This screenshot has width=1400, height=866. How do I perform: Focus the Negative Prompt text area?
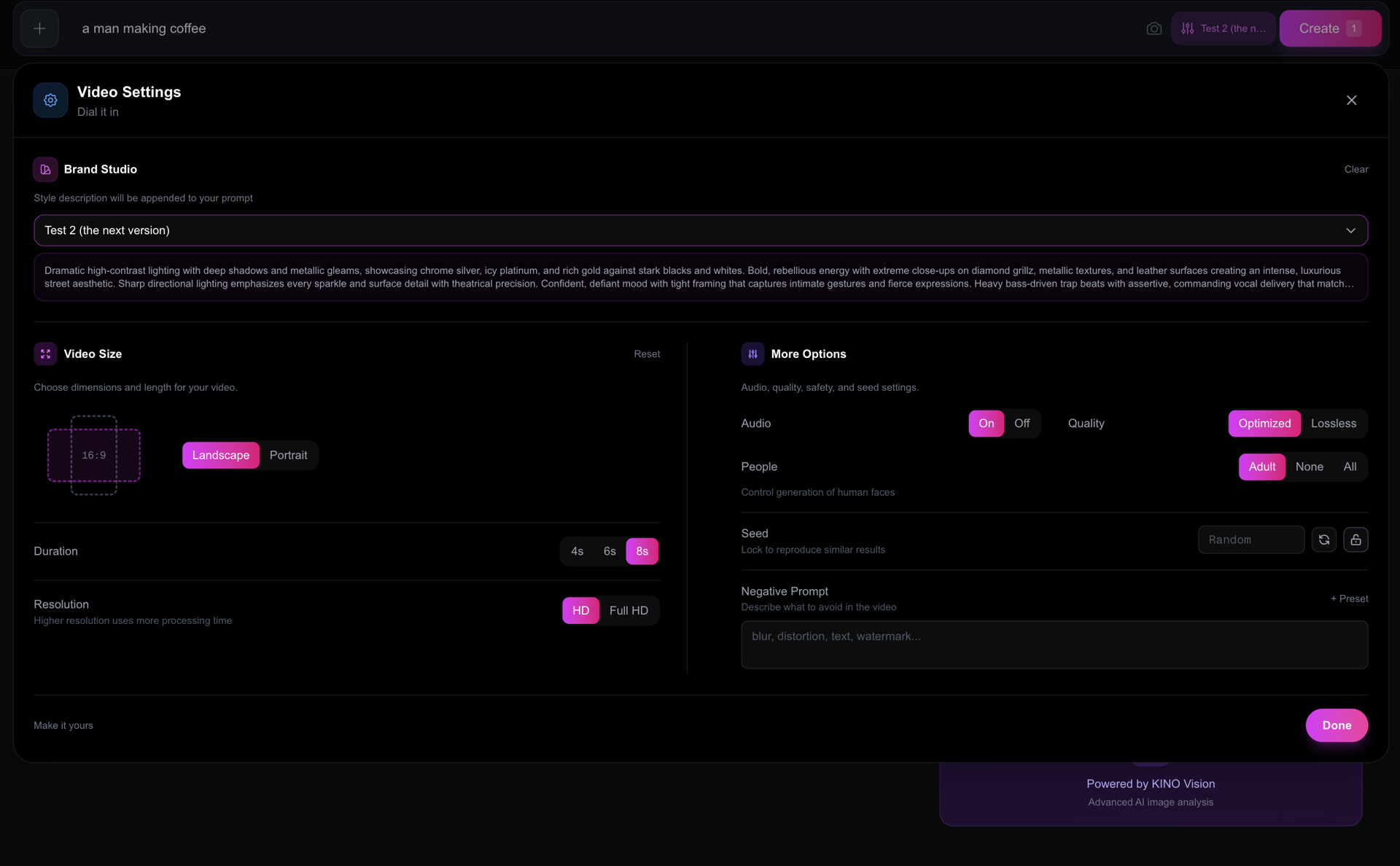coord(1054,644)
